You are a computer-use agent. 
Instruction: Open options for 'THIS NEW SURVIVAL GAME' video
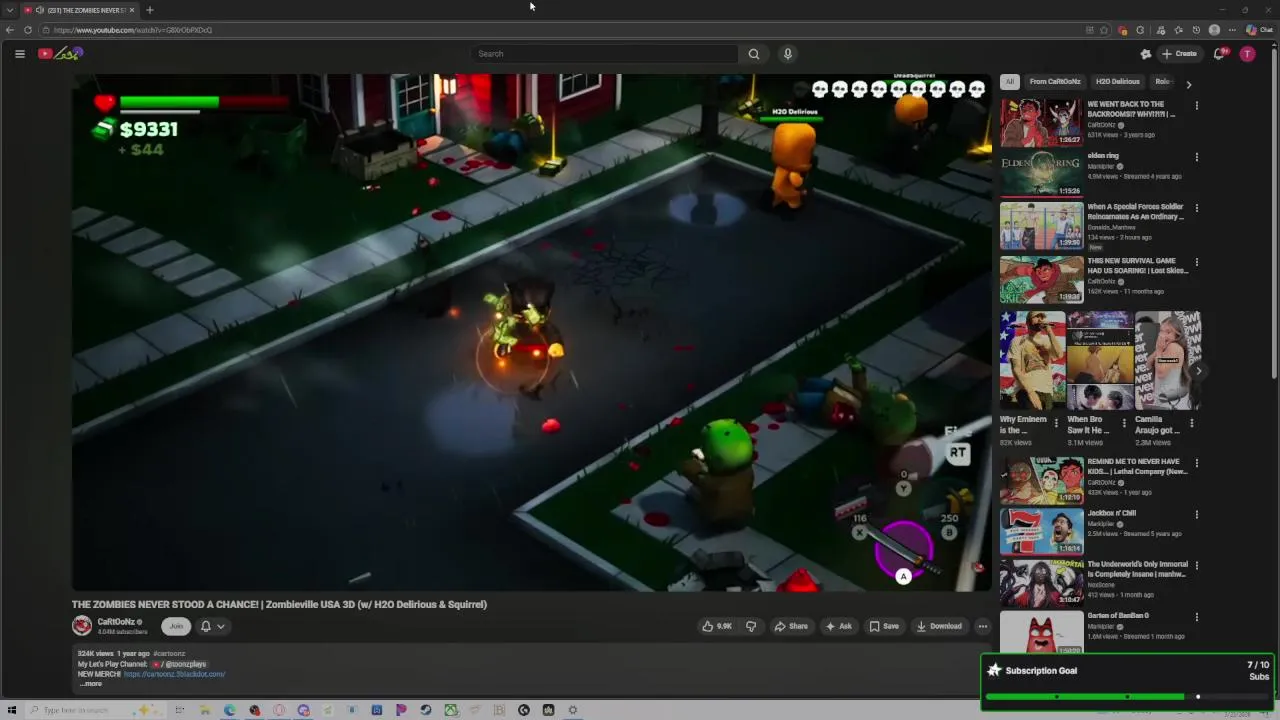[x=1196, y=262]
